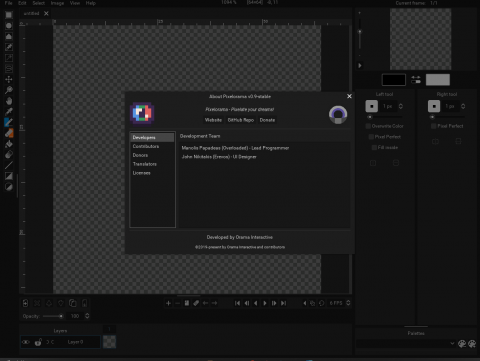Toggle Layer 0 visibility eye
Image resolution: width=480 pixels, height=361 pixels.
[x=26, y=342]
